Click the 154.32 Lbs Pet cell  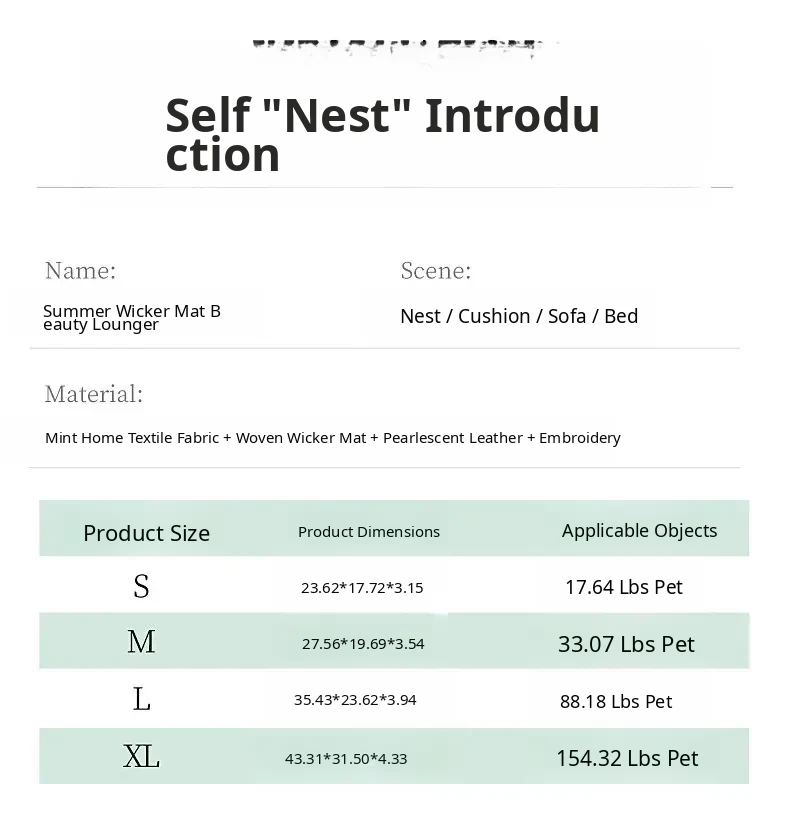click(627, 758)
